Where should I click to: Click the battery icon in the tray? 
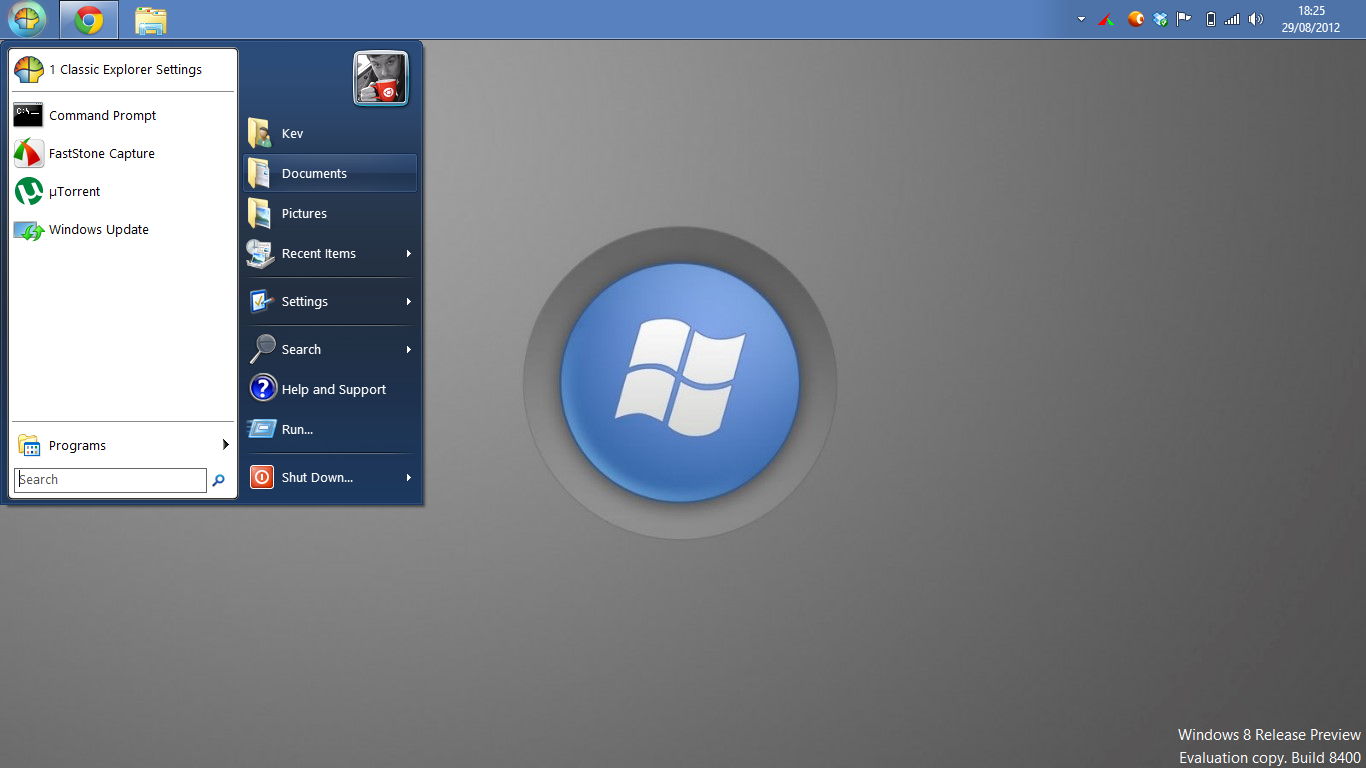(1210, 19)
